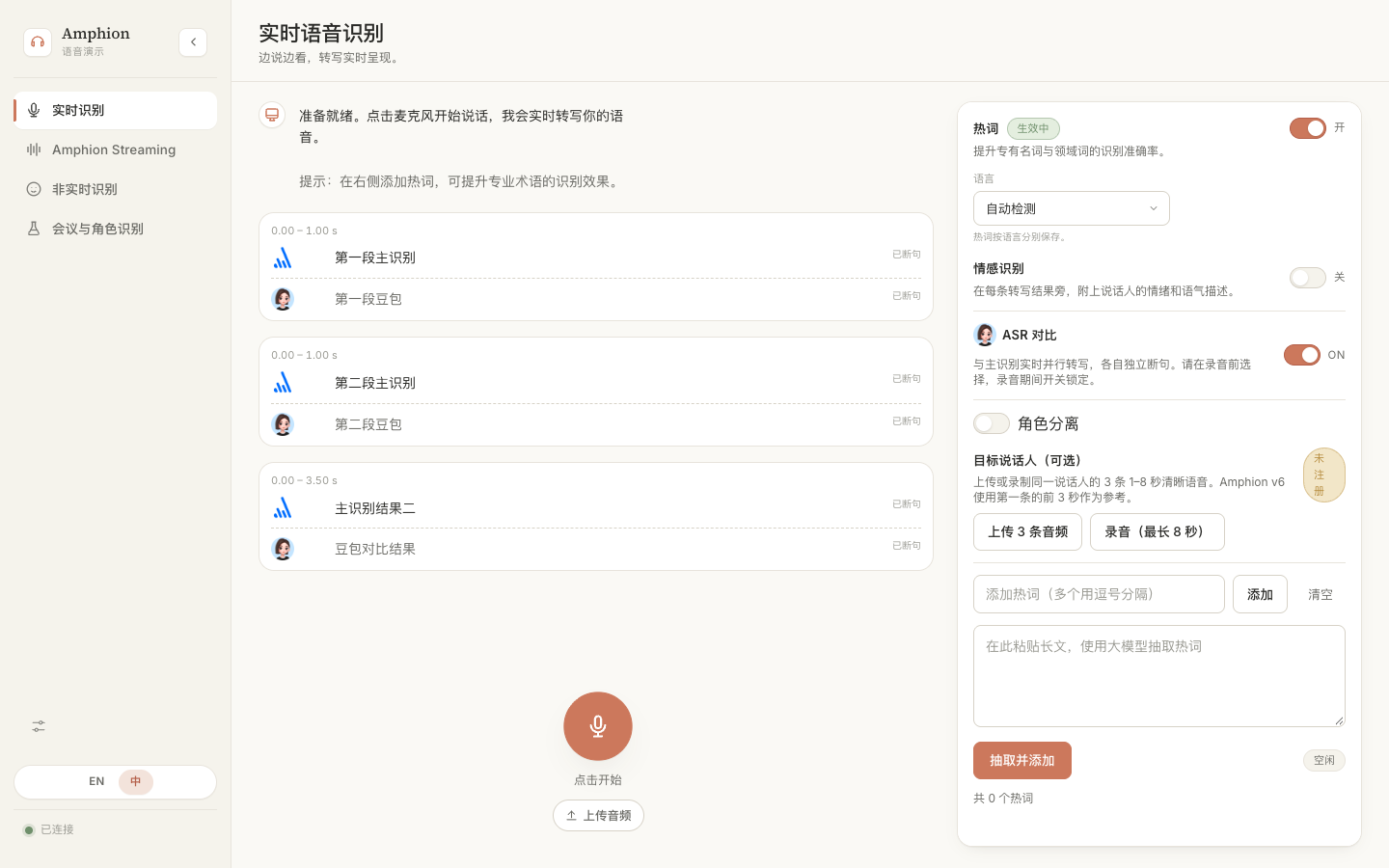This screenshot has height=868, width=1389.
Task: Click the 目标说话人（可选） heading
Action: [x=1030, y=461]
